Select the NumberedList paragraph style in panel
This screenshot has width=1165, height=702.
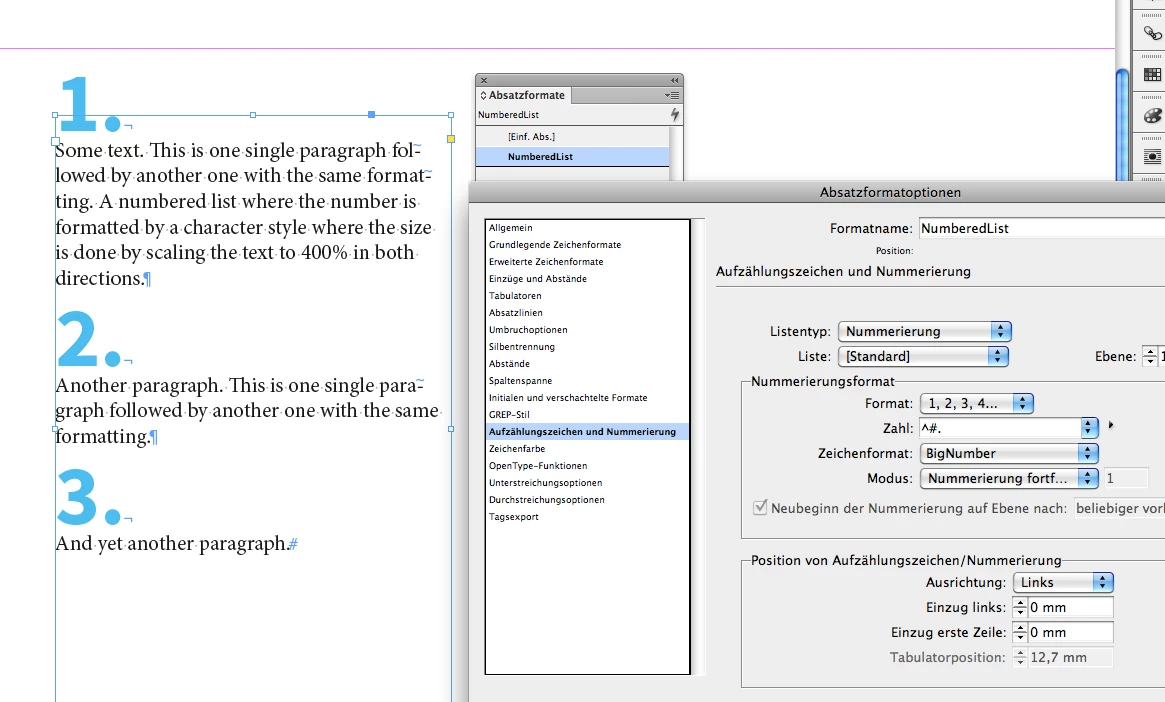click(x=572, y=157)
